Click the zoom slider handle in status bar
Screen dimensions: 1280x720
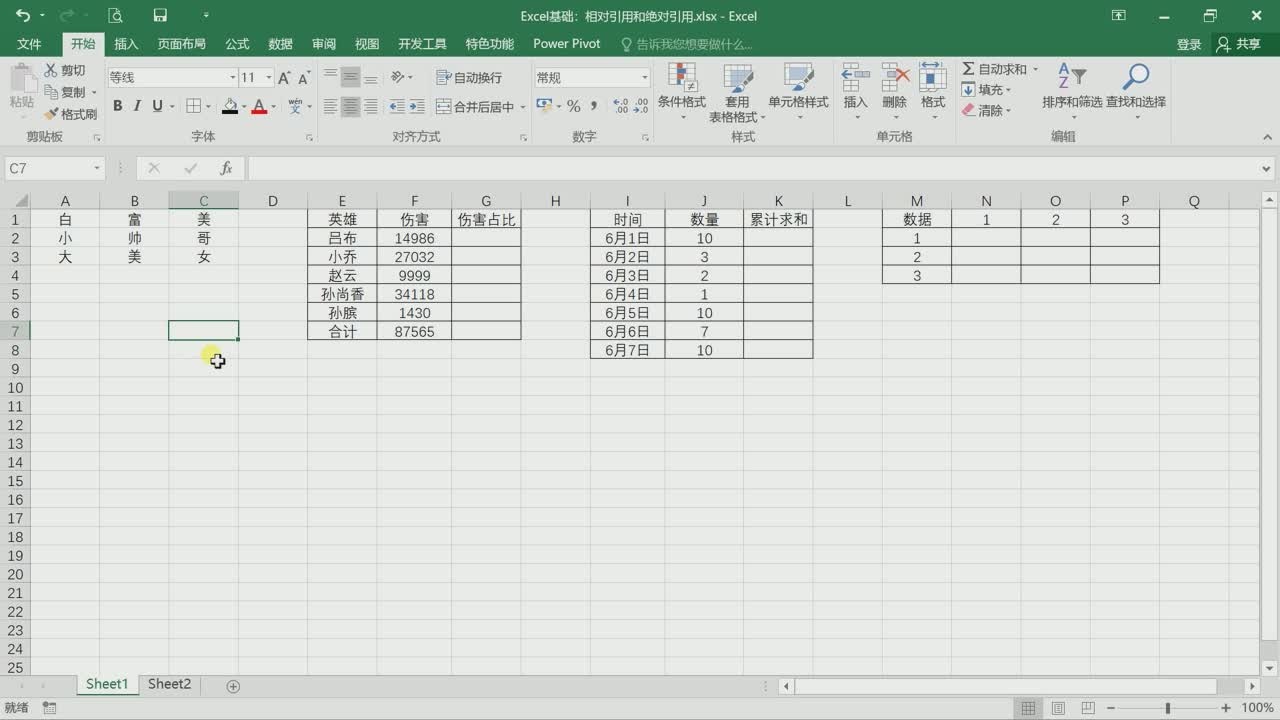tap(1167, 708)
